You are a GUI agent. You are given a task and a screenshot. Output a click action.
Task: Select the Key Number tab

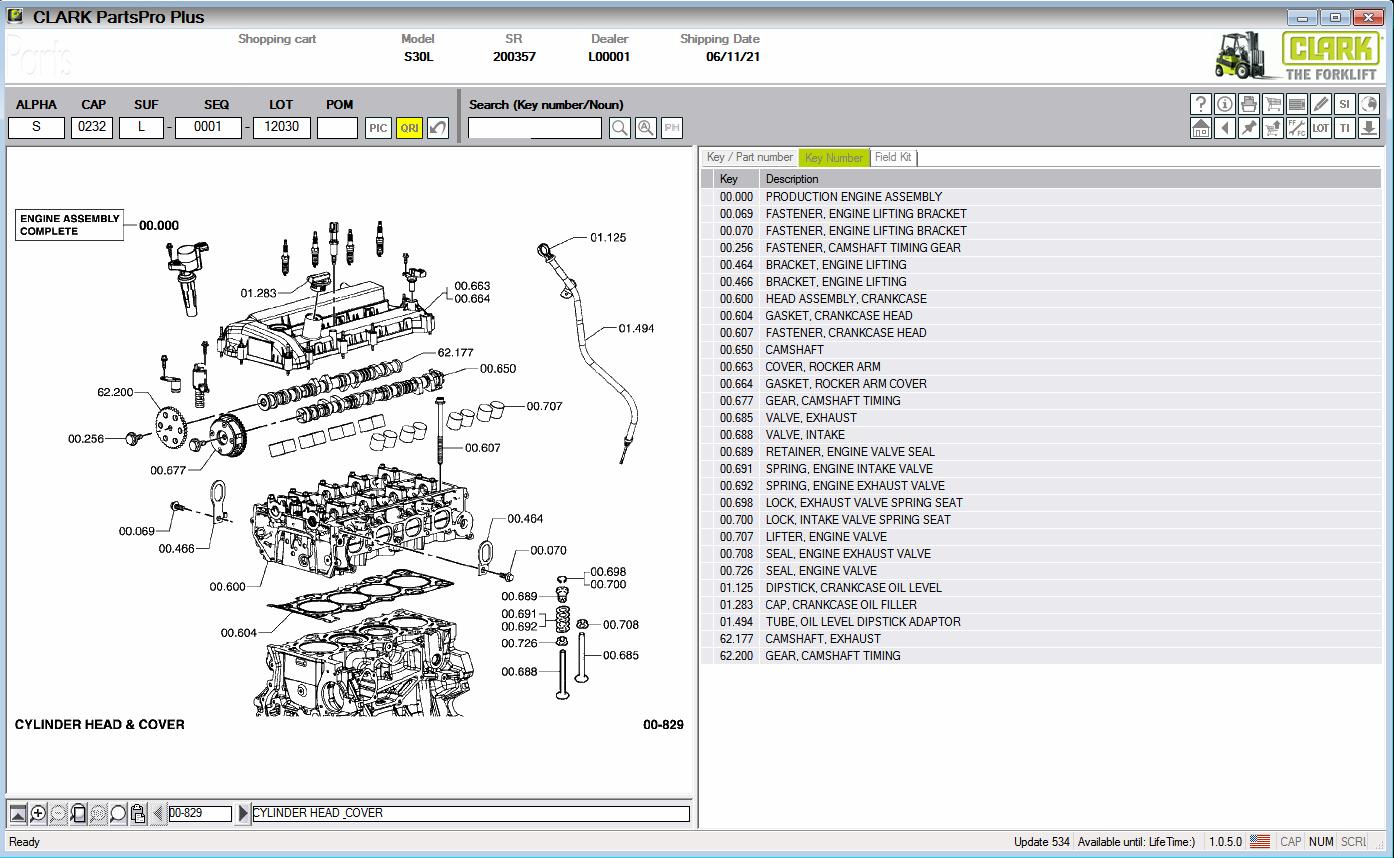tap(834, 157)
